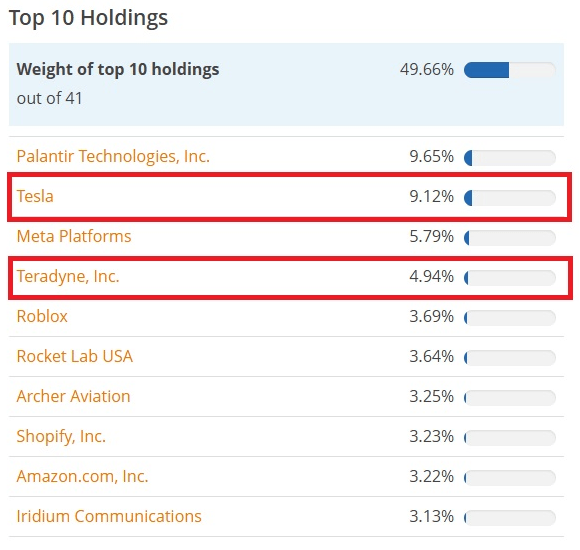Click the Weight of top 10 holdings heading
The width and height of the screenshot is (580, 550).
click(118, 70)
